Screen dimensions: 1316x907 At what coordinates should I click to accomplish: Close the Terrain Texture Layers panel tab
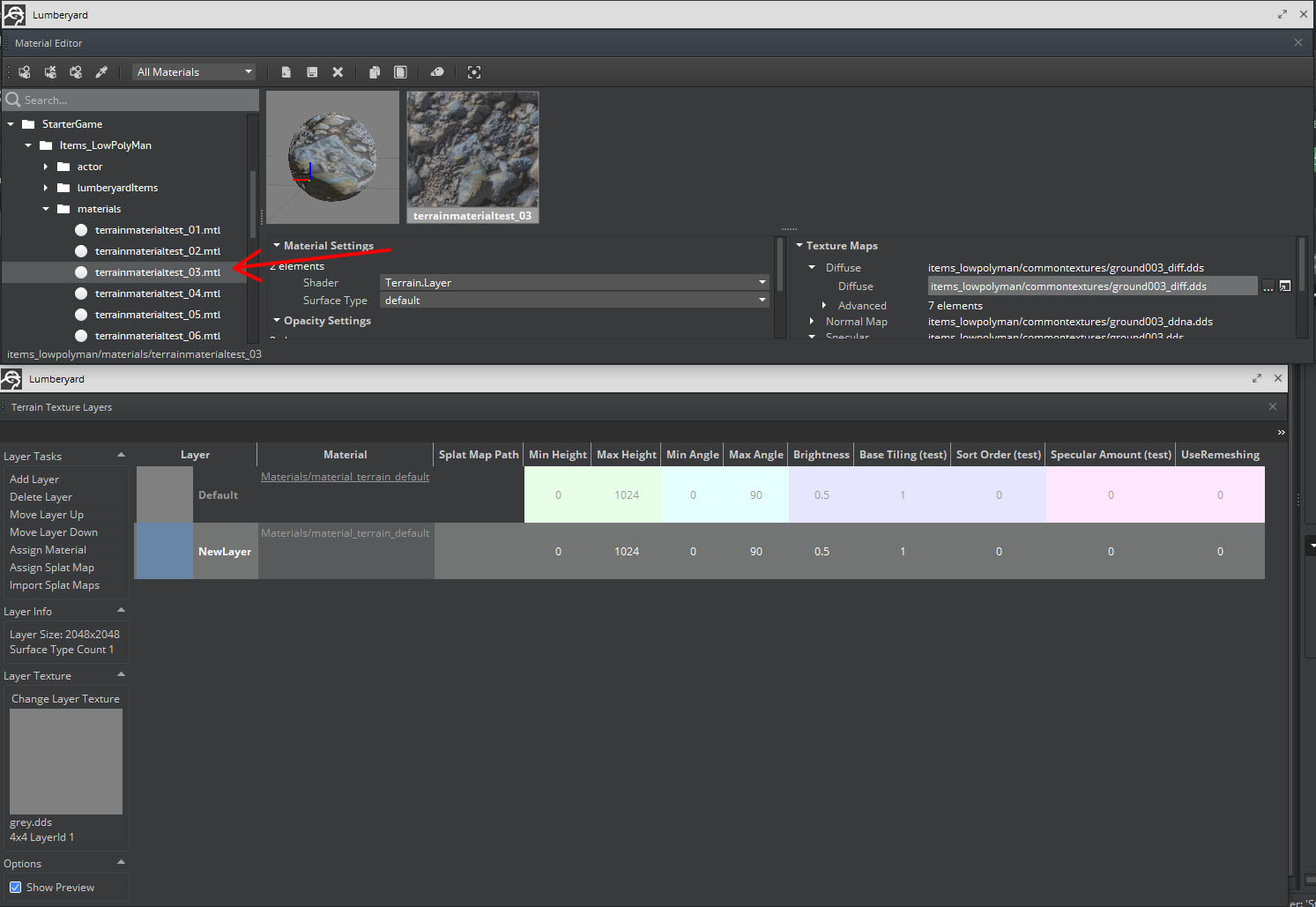(x=1273, y=406)
